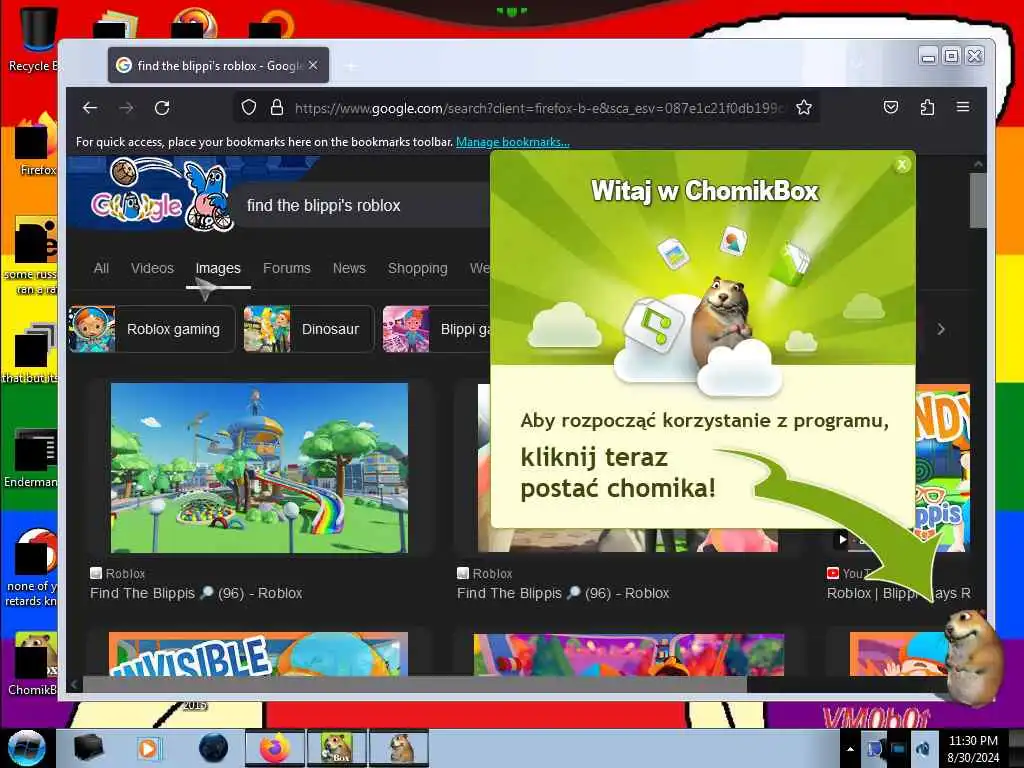
Task: Open the 'Roblox | Blippi' YouTube result link
Action: 898,594
